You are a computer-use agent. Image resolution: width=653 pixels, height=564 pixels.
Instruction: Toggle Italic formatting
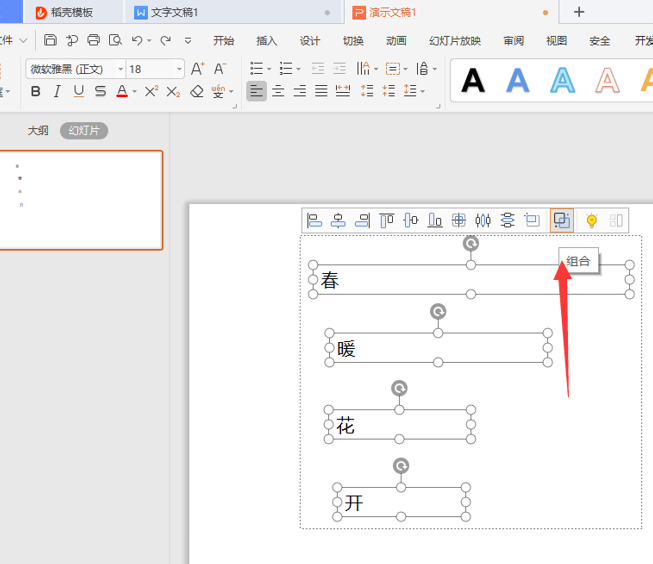(57, 91)
